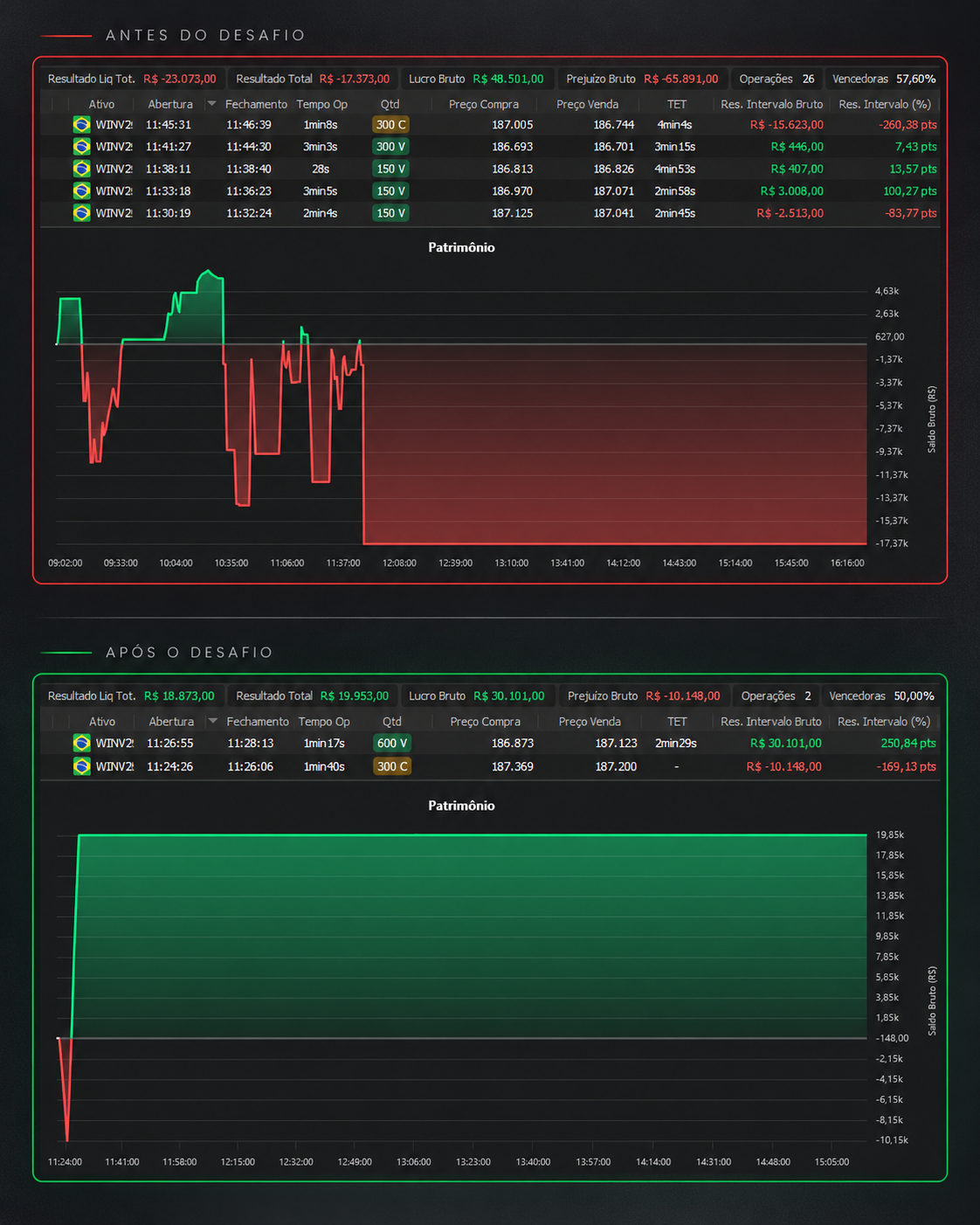Click the Prejuízo Bruto value R$ -65.891,00
Screen dimensions: 980x1225
(681, 79)
